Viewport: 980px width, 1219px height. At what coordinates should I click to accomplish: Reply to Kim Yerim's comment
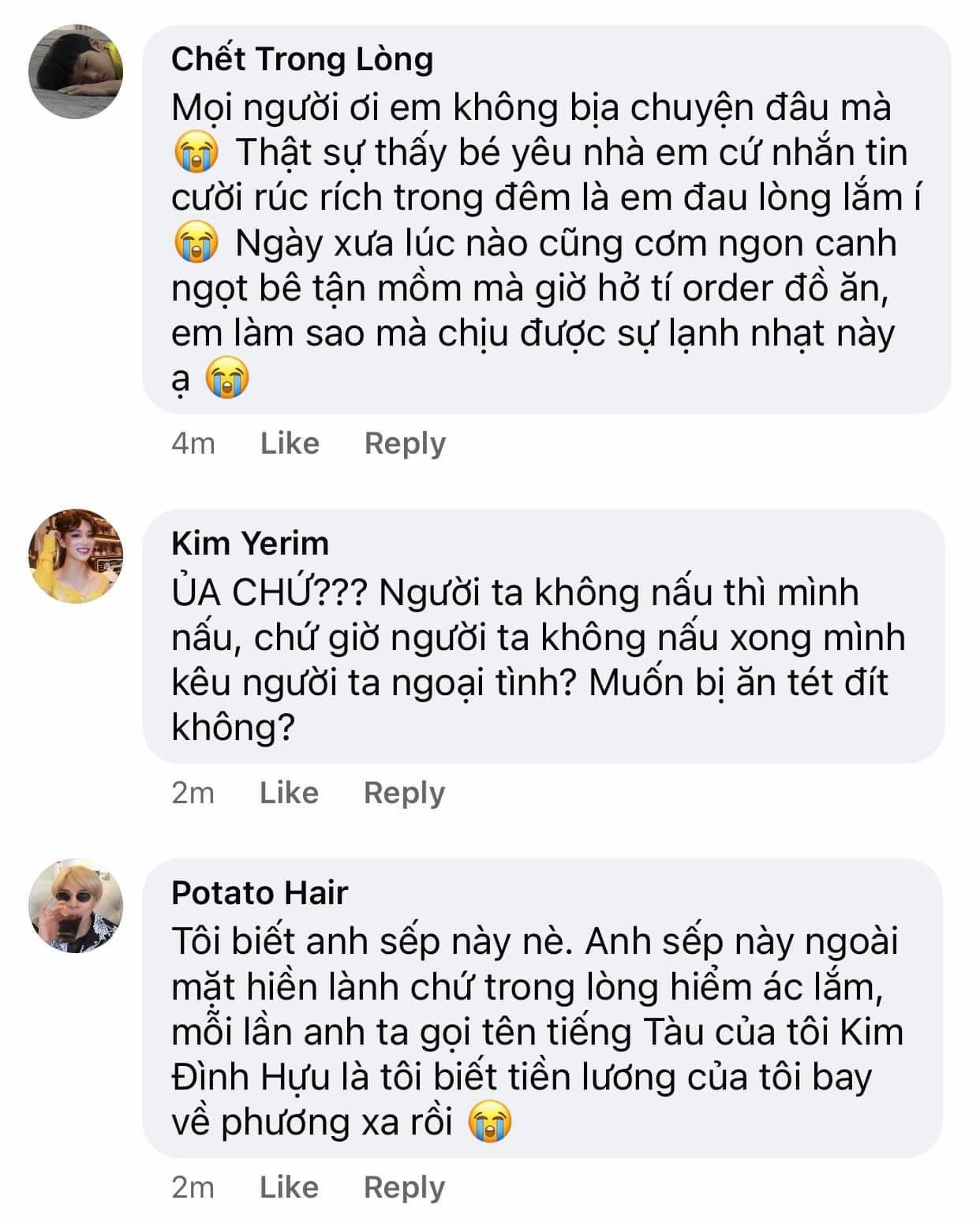coord(404,793)
